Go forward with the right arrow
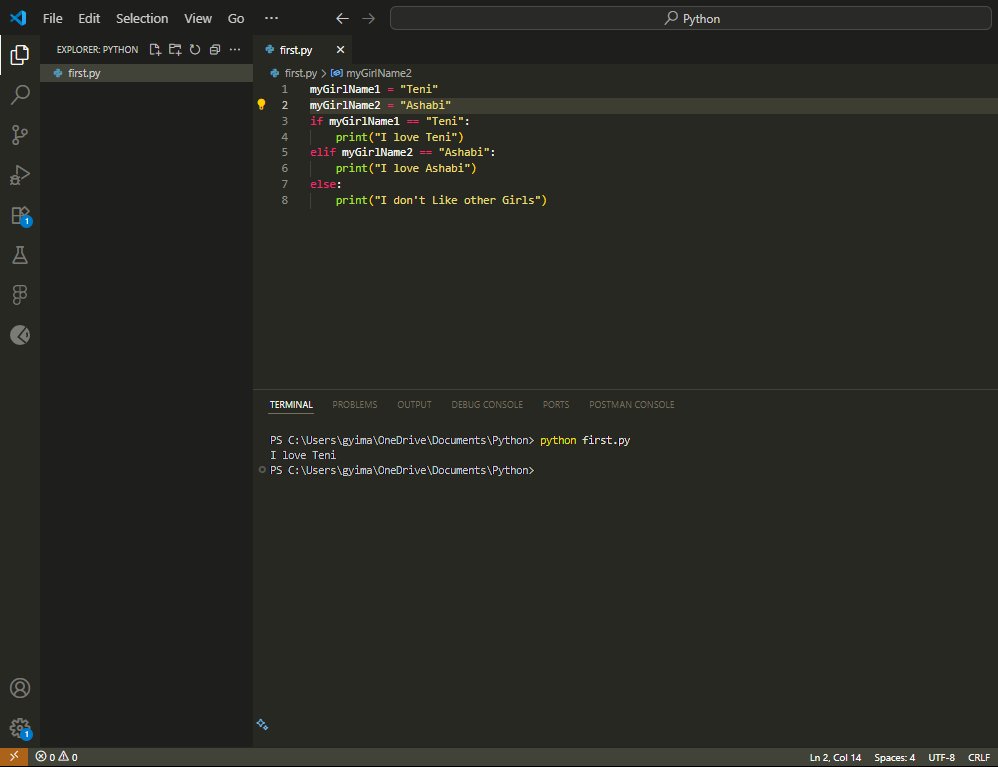This screenshot has width=998, height=767. click(369, 18)
